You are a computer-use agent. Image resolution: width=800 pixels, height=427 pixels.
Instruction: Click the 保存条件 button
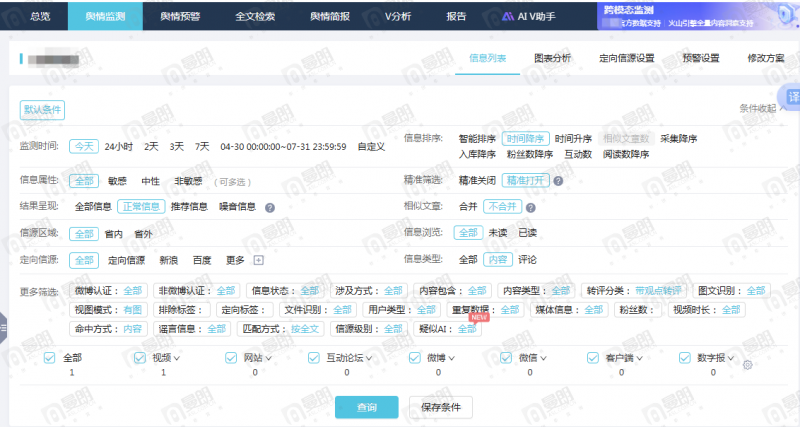click(x=441, y=407)
